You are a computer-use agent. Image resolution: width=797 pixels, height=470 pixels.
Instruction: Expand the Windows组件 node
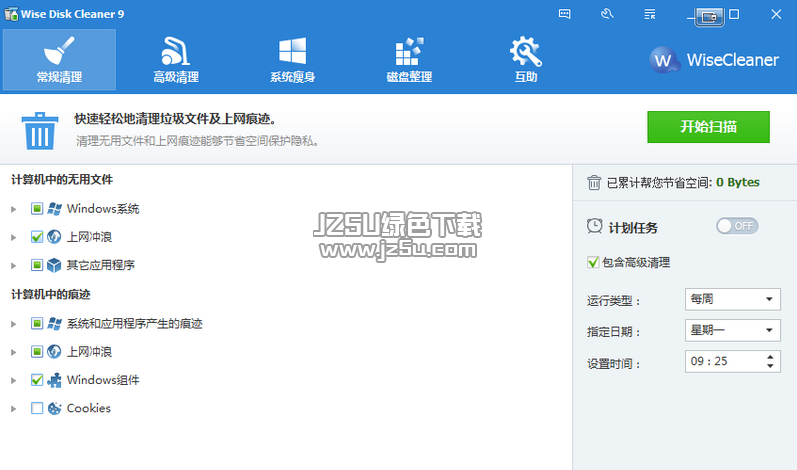pos(14,380)
